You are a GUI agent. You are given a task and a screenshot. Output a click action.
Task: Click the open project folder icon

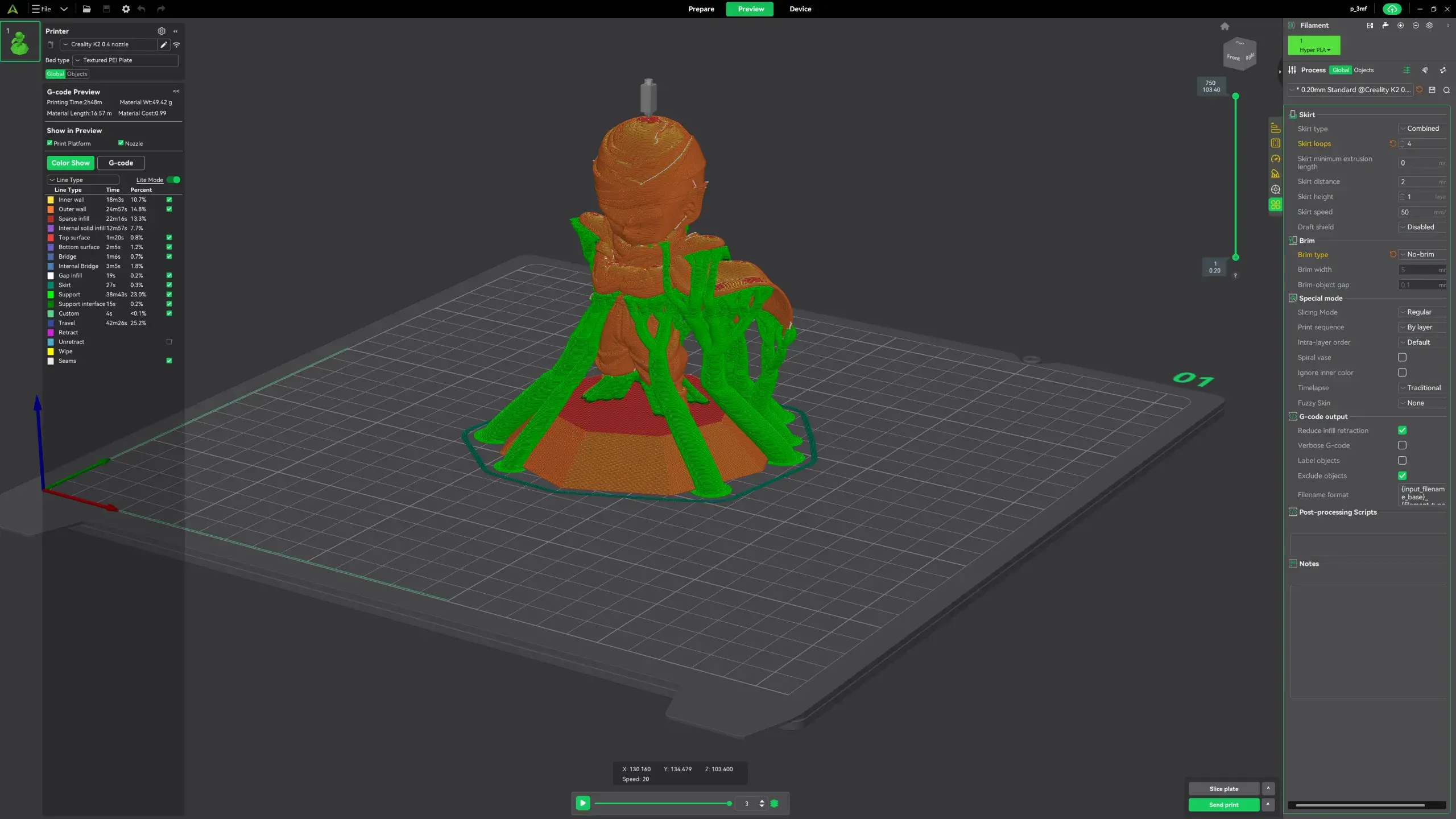(86, 9)
